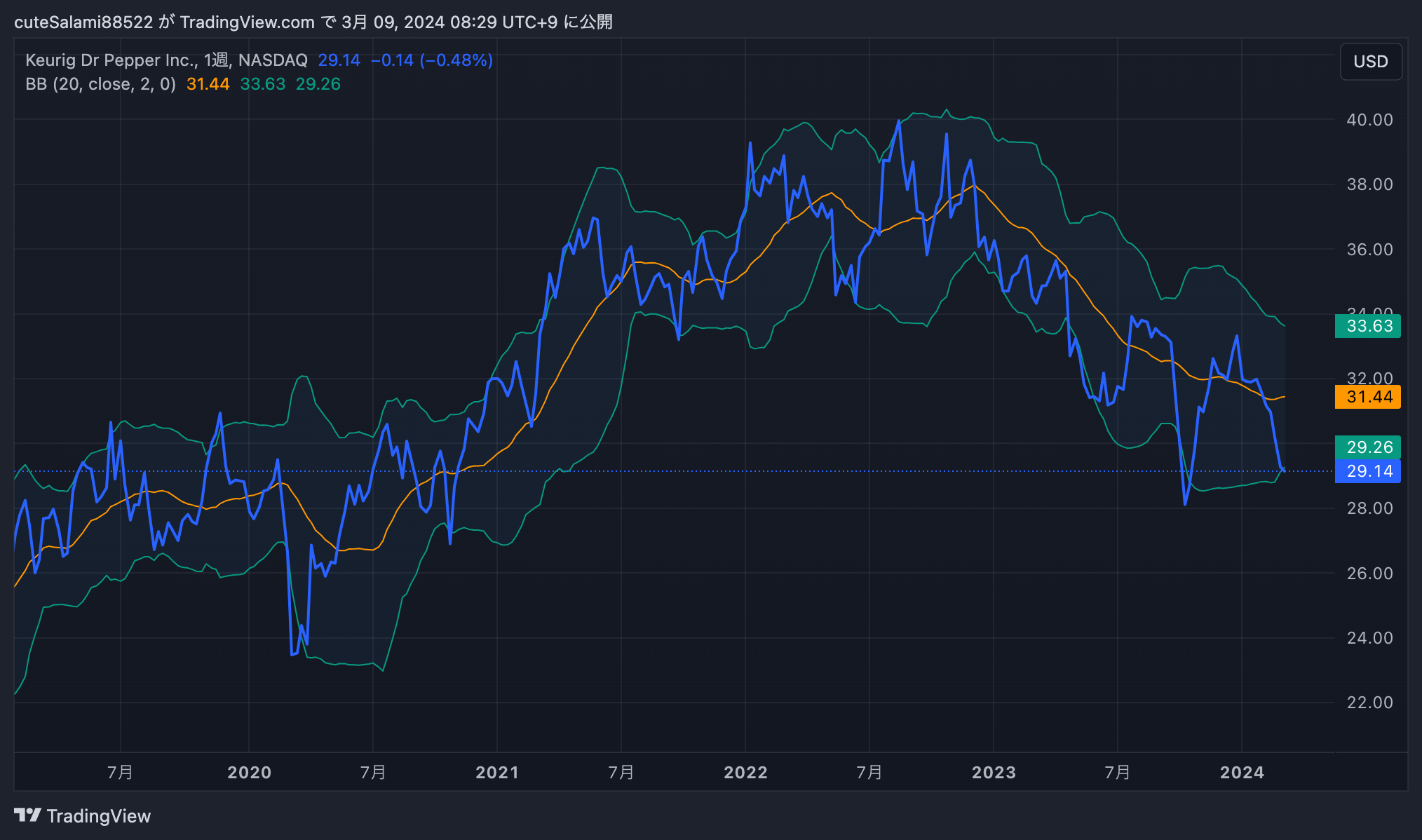This screenshot has width=1422, height=840.
Task: Click the blue 29.14 price tag on the axis
Action: pos(1368,471)
